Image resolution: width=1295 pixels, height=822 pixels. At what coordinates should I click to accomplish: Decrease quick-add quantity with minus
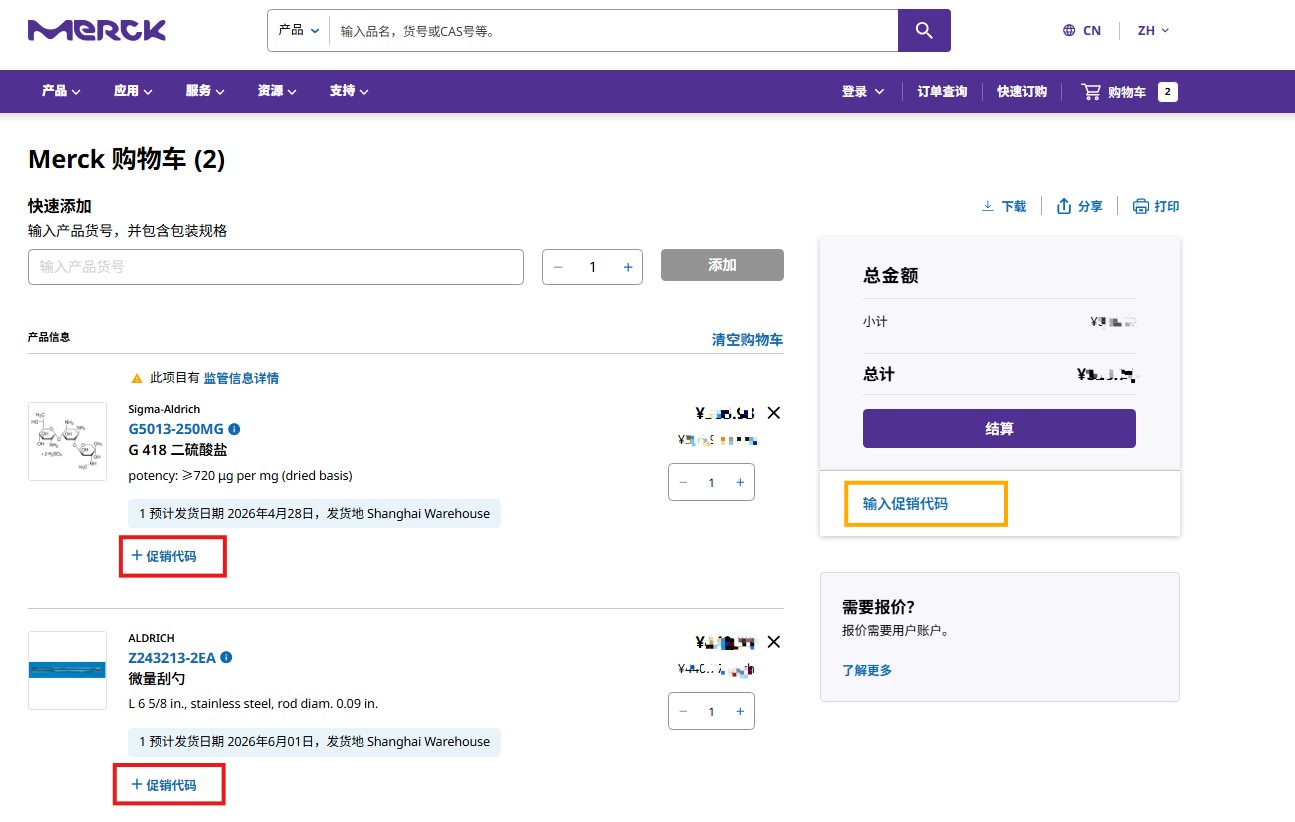(558, 267)
